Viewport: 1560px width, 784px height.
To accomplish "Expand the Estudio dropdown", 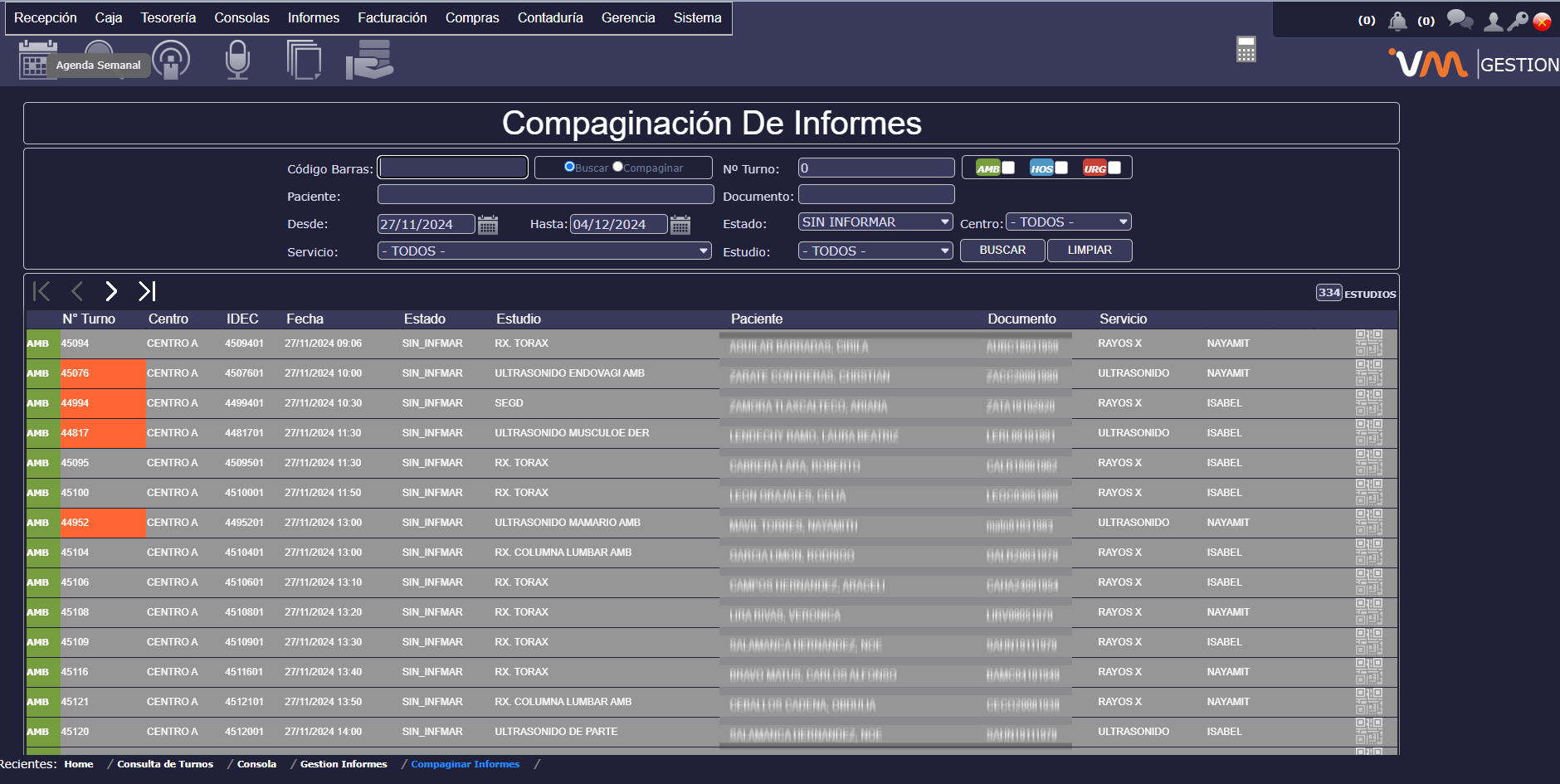I will (x=875, y=251).
